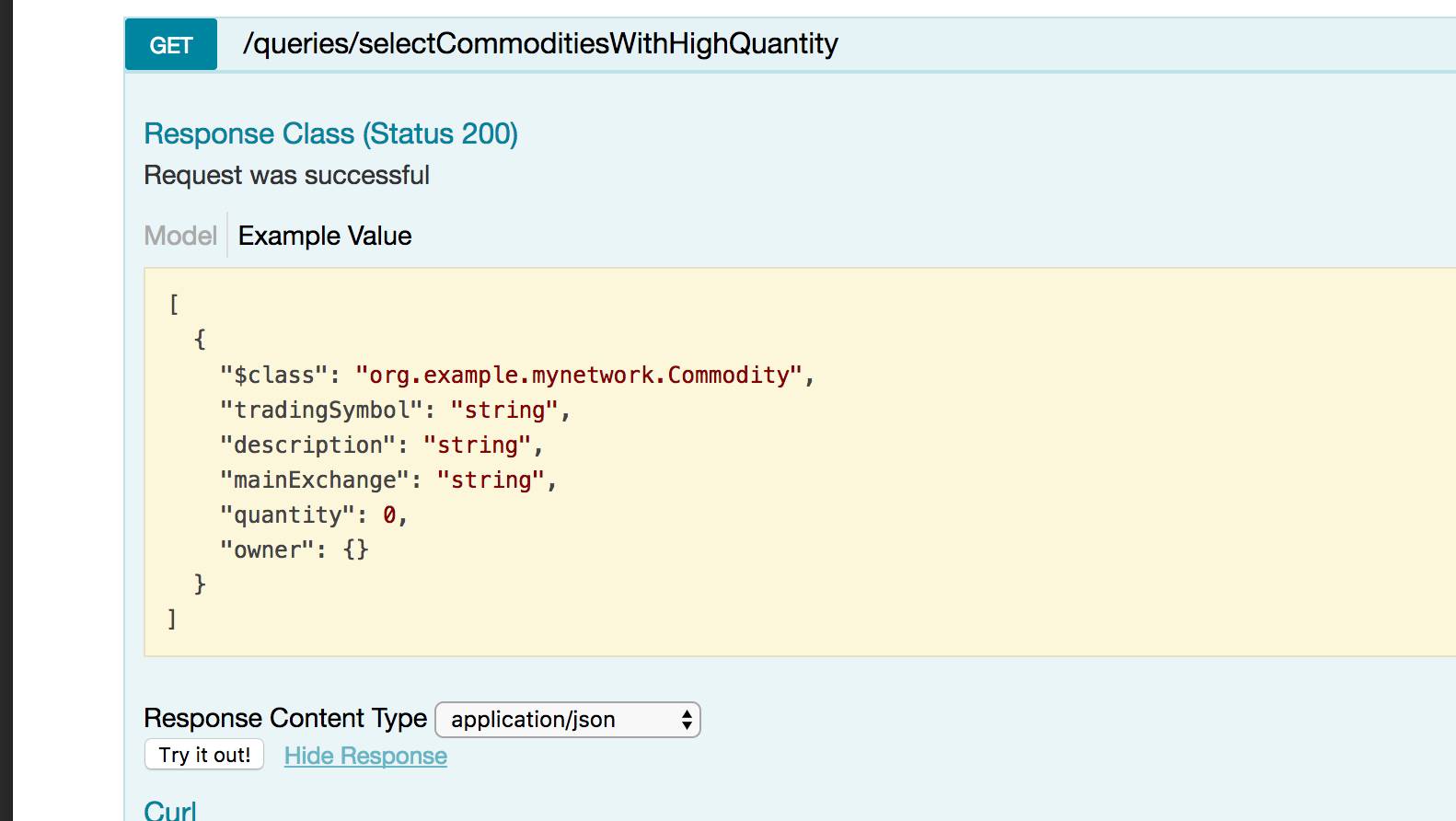Switch to the Model tab
Screen dimensions: 1456x821
tap(180, 236)
